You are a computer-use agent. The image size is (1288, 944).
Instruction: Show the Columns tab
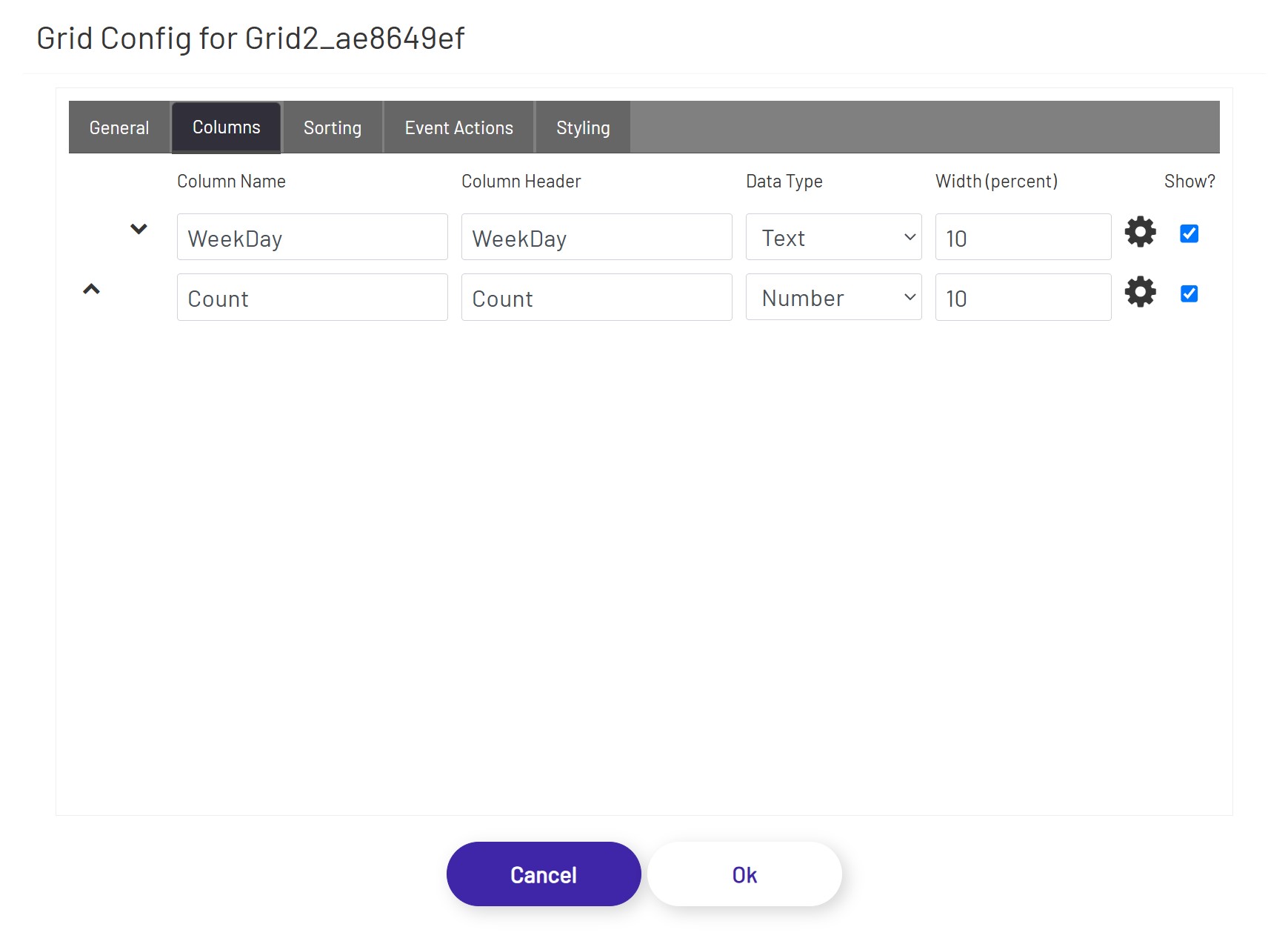click(x=226, y=127)
